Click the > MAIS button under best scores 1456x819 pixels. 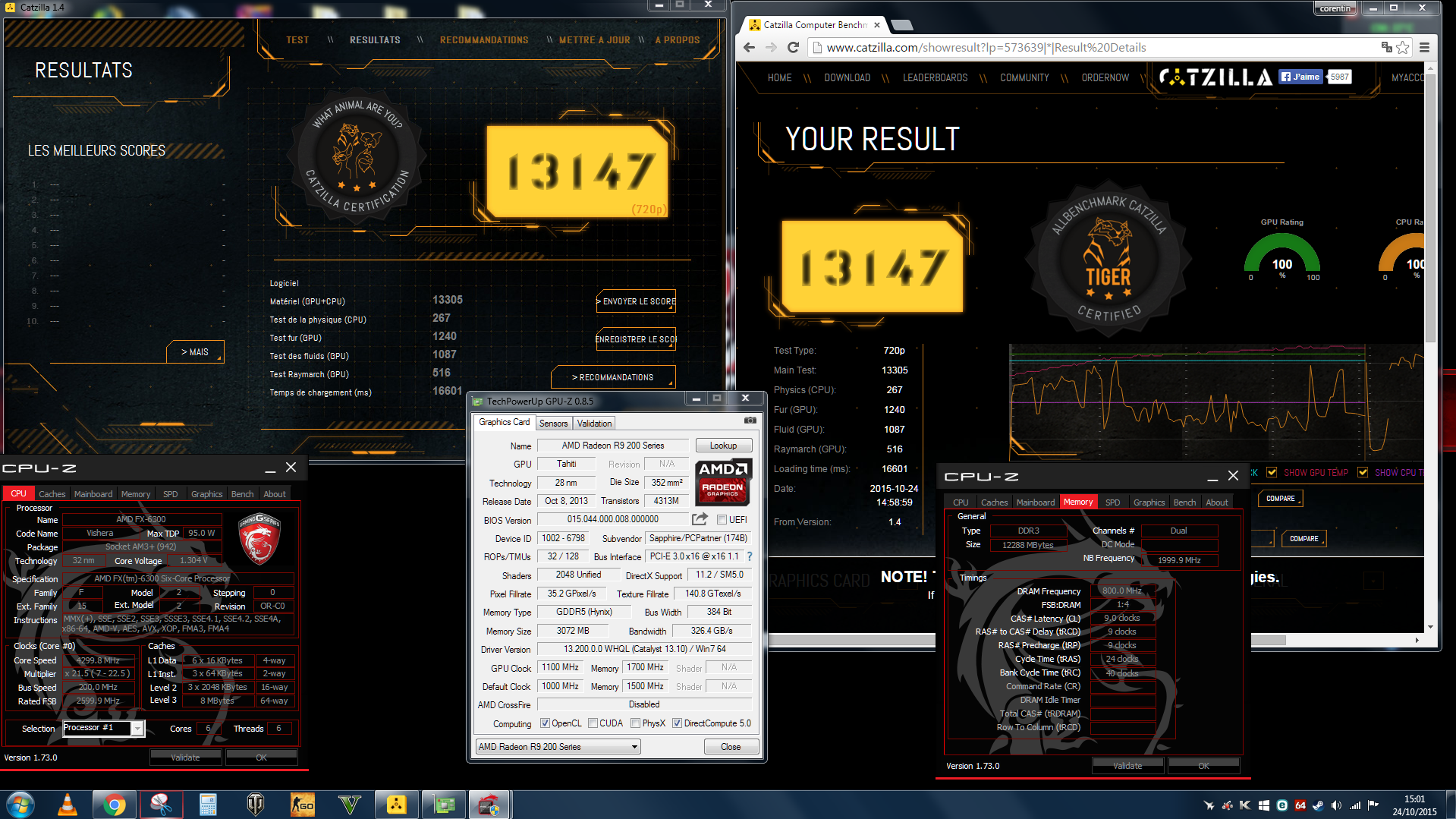[x=195, y=352]
